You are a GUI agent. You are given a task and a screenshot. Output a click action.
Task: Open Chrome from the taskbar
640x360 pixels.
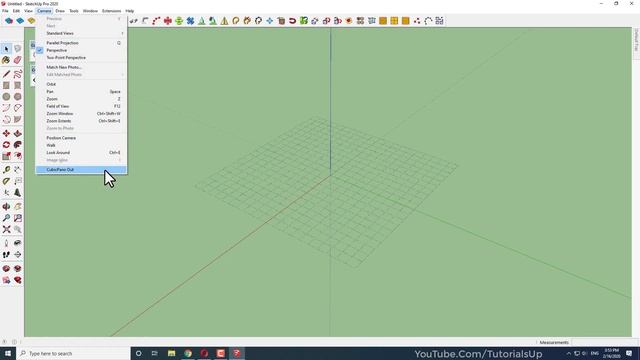[x=188, y=353]
